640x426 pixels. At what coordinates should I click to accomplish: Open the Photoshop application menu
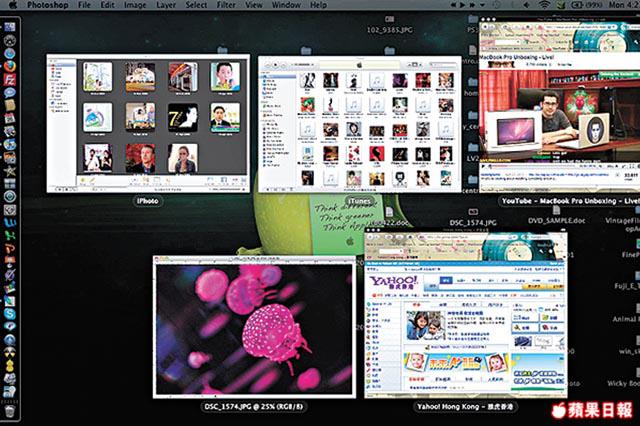[x=47, y=5]
